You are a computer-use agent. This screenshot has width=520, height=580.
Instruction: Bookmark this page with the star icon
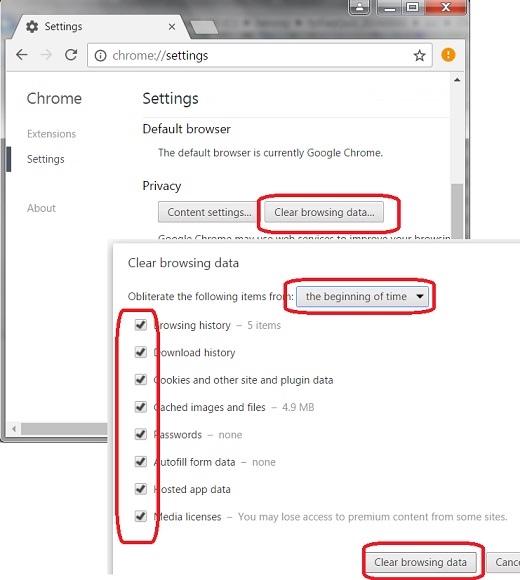coord(419,56)
